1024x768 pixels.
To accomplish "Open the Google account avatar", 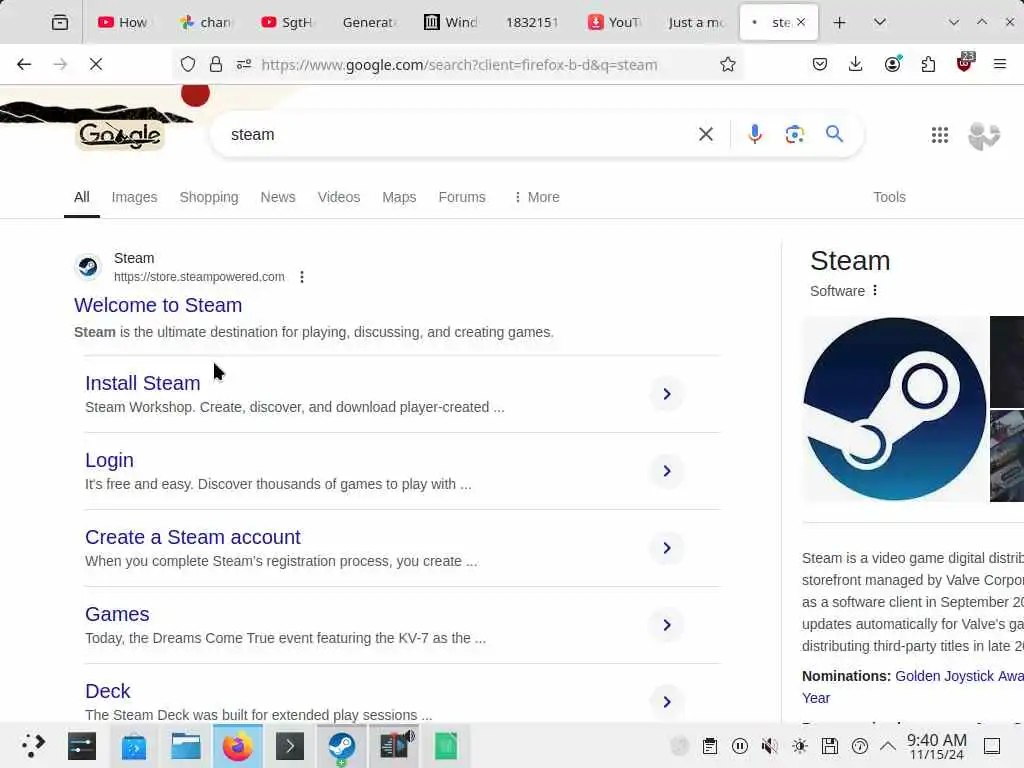I will [x=984, y=135].
